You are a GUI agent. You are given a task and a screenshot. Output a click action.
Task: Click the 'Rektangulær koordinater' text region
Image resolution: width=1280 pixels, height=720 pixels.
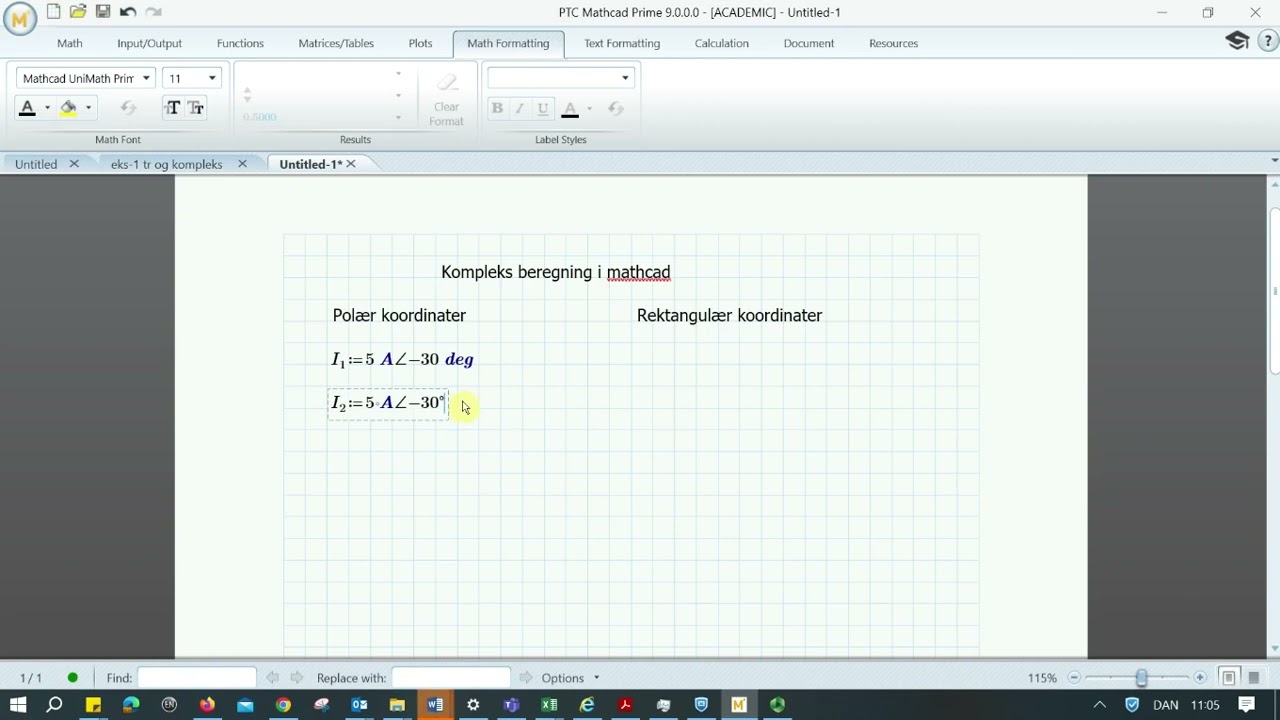729,315
